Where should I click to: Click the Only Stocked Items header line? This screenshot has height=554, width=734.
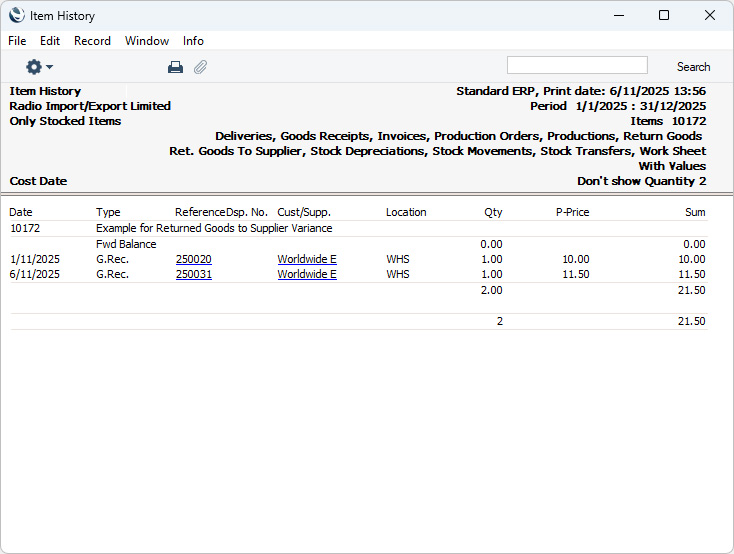[x=65, y=121]
